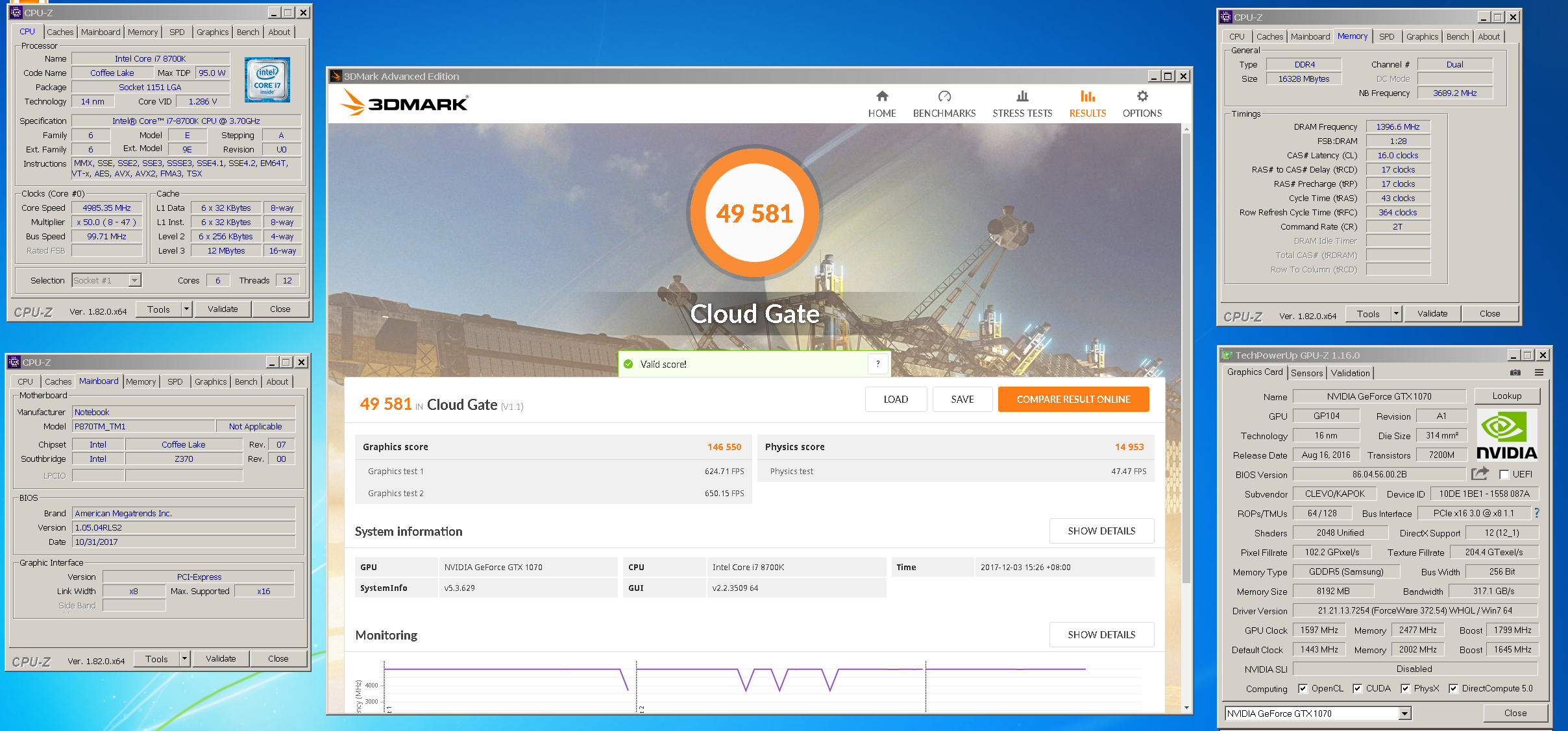Click the Core Speed 4985.35 MHz value

click(106, 208)
